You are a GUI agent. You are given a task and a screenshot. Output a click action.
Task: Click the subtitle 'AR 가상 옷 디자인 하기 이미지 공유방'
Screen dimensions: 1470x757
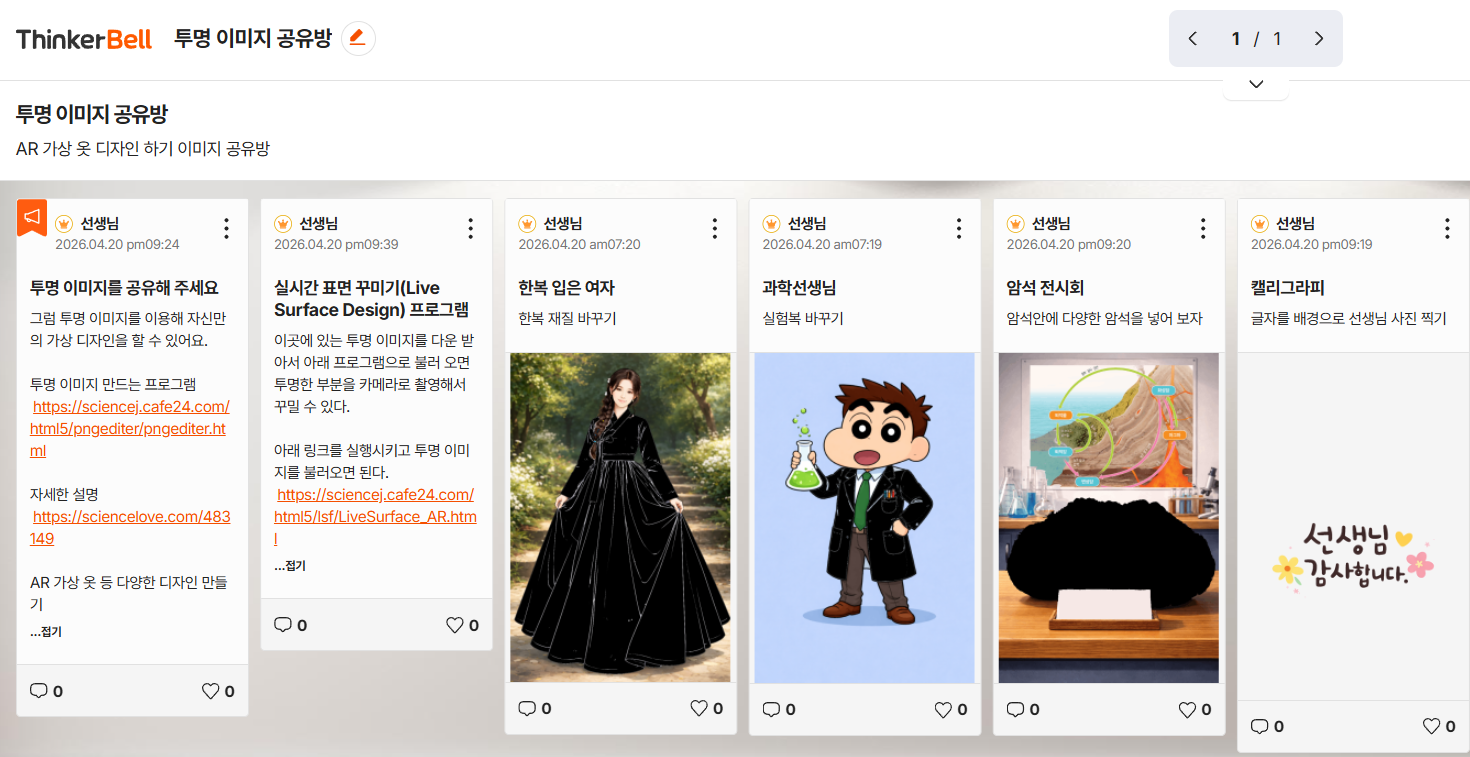[x=143, y=149]
